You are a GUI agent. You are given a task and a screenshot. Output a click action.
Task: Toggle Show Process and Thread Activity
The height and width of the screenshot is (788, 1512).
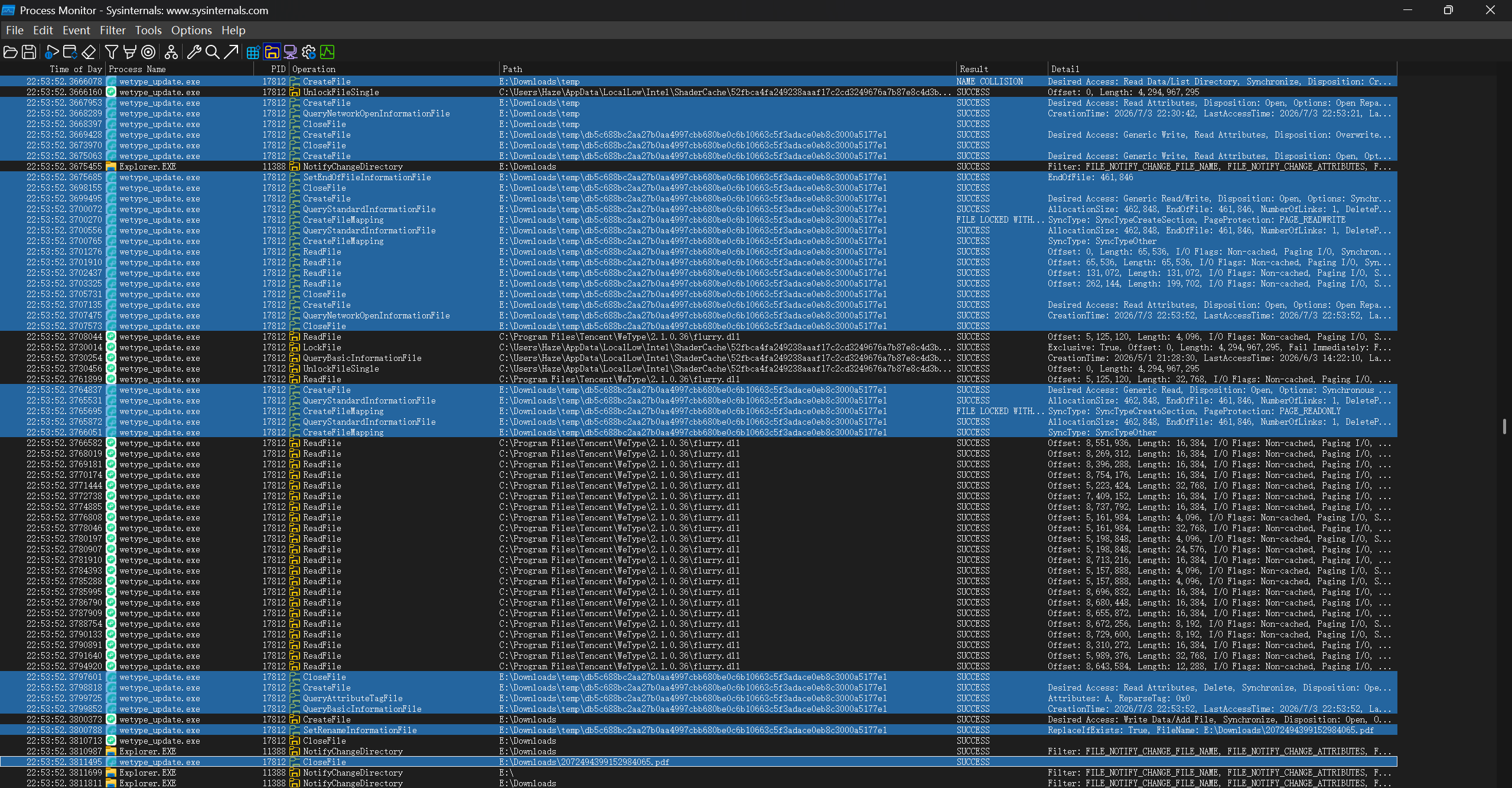(x=309, y=52)
